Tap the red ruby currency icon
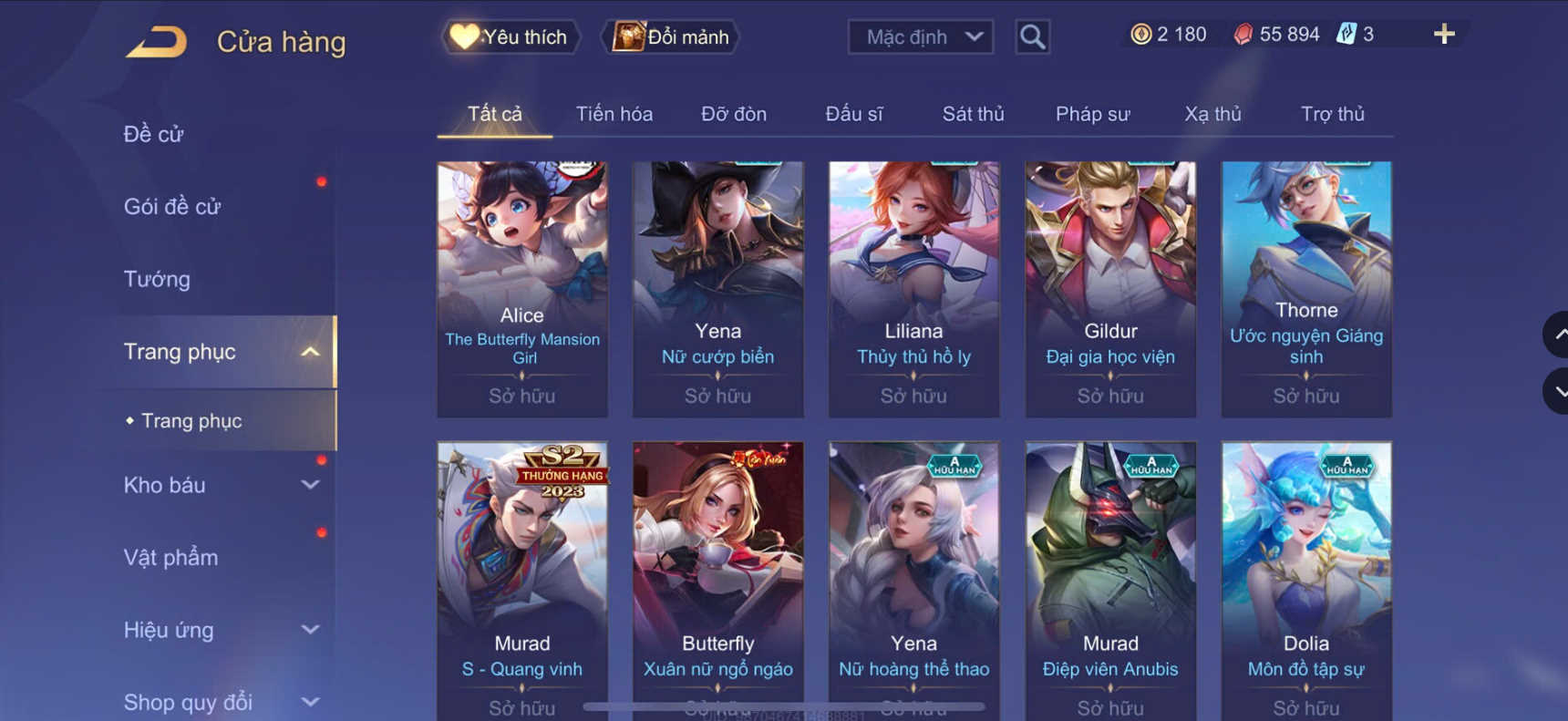The height and width of the screenshot is (721, 1568). tap(1243, 35)
